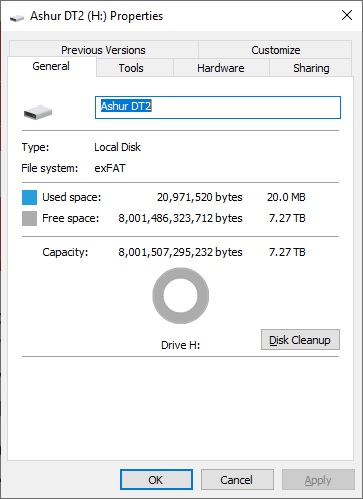The image size is (363, 499).
Task: Click the drive name field Ashur DT2
Action: (218, 107)
